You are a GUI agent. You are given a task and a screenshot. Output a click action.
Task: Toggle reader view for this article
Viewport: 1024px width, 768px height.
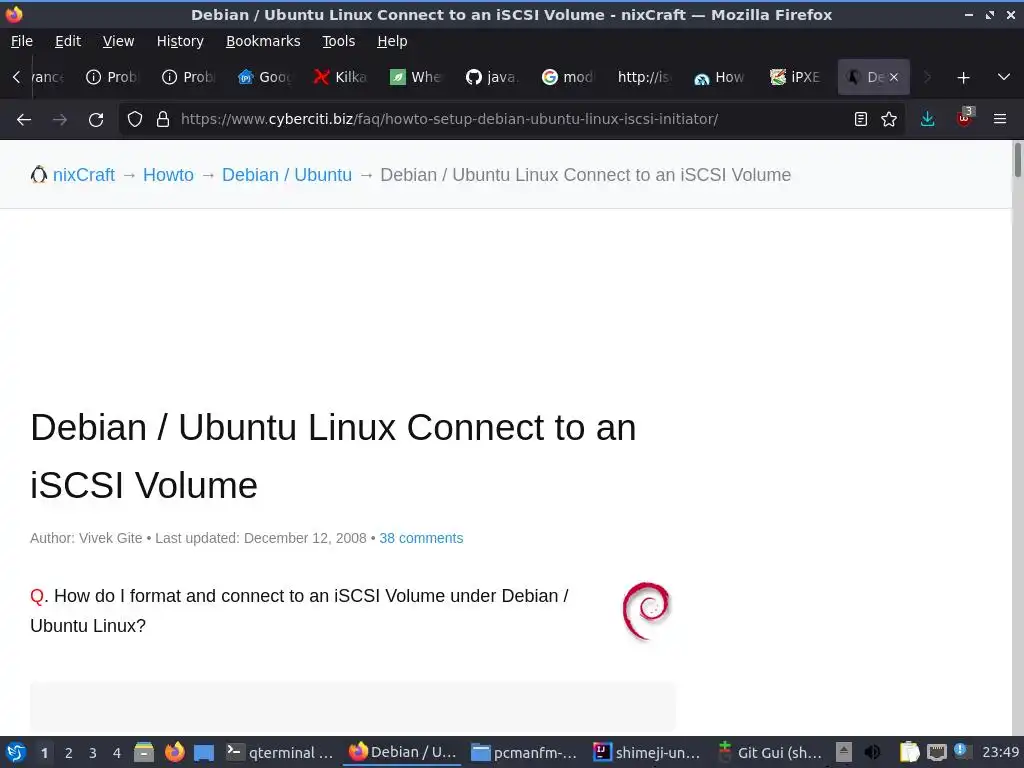click(x=861, y=120)
